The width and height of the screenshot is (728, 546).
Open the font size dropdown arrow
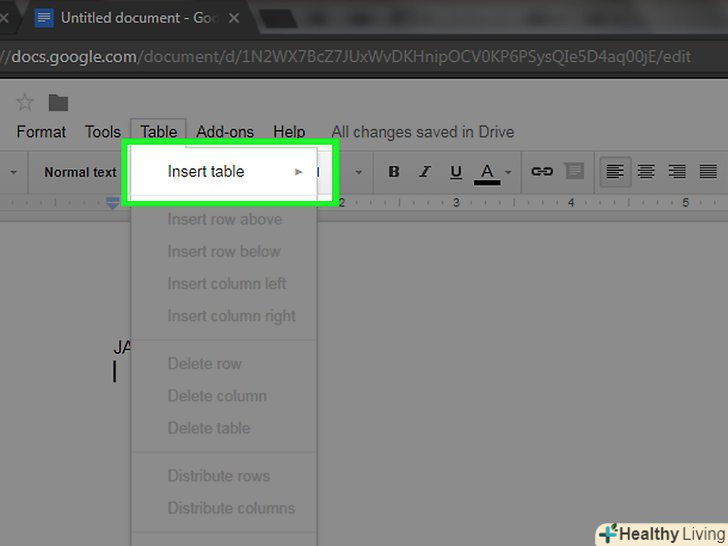pos(358,172)
